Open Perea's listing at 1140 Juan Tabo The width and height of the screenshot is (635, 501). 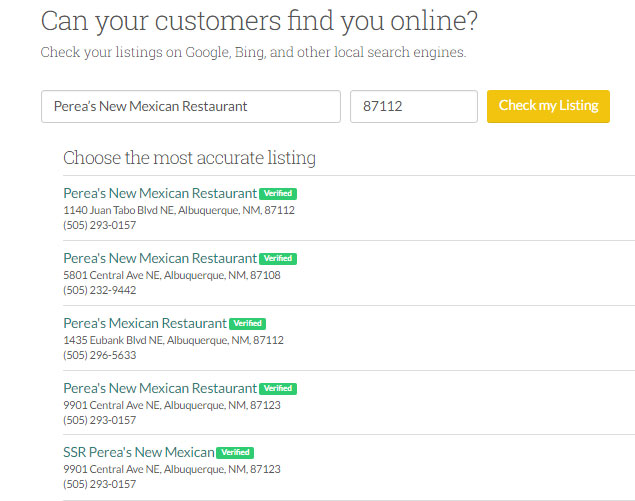point(160,193)
